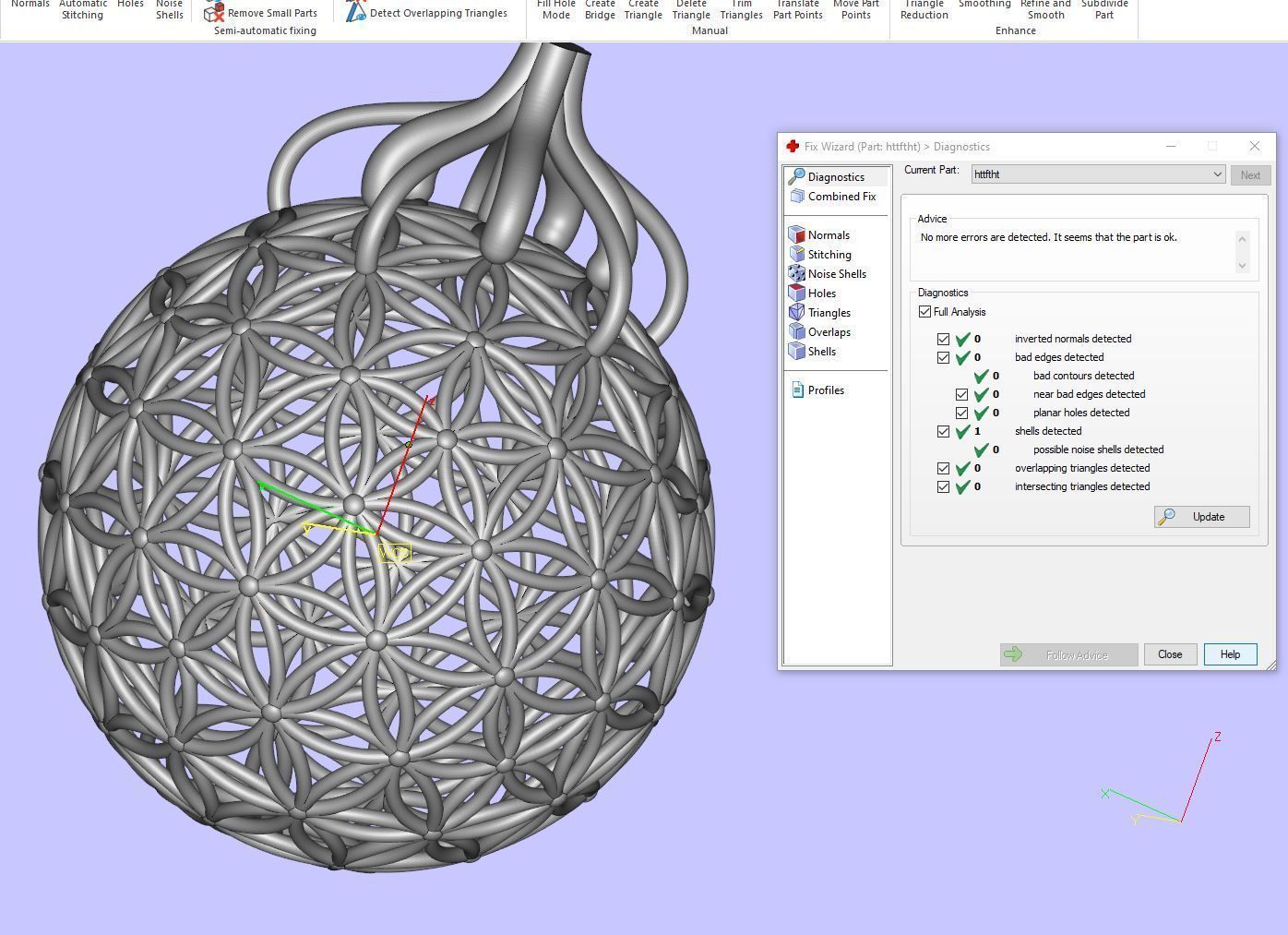Toggle the overlapping triangles checkbox
The width and height of the screenshot is (1288, 935).
pyautogui.click(x=943, y=468)
